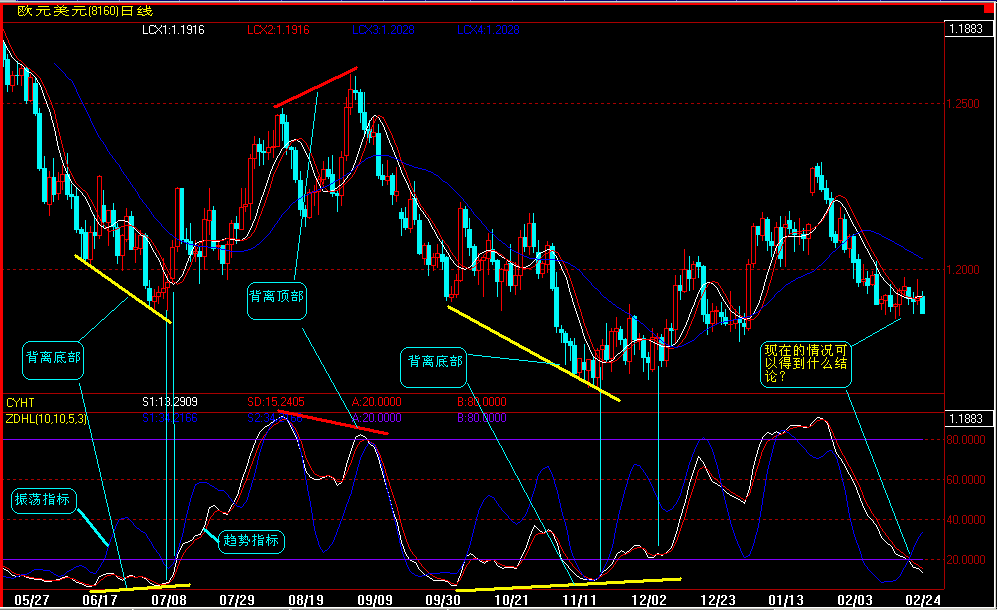Select the red LCX2:1.1916 indicator value
Screen dimensions: 997x610
click(x=278, y=30)
